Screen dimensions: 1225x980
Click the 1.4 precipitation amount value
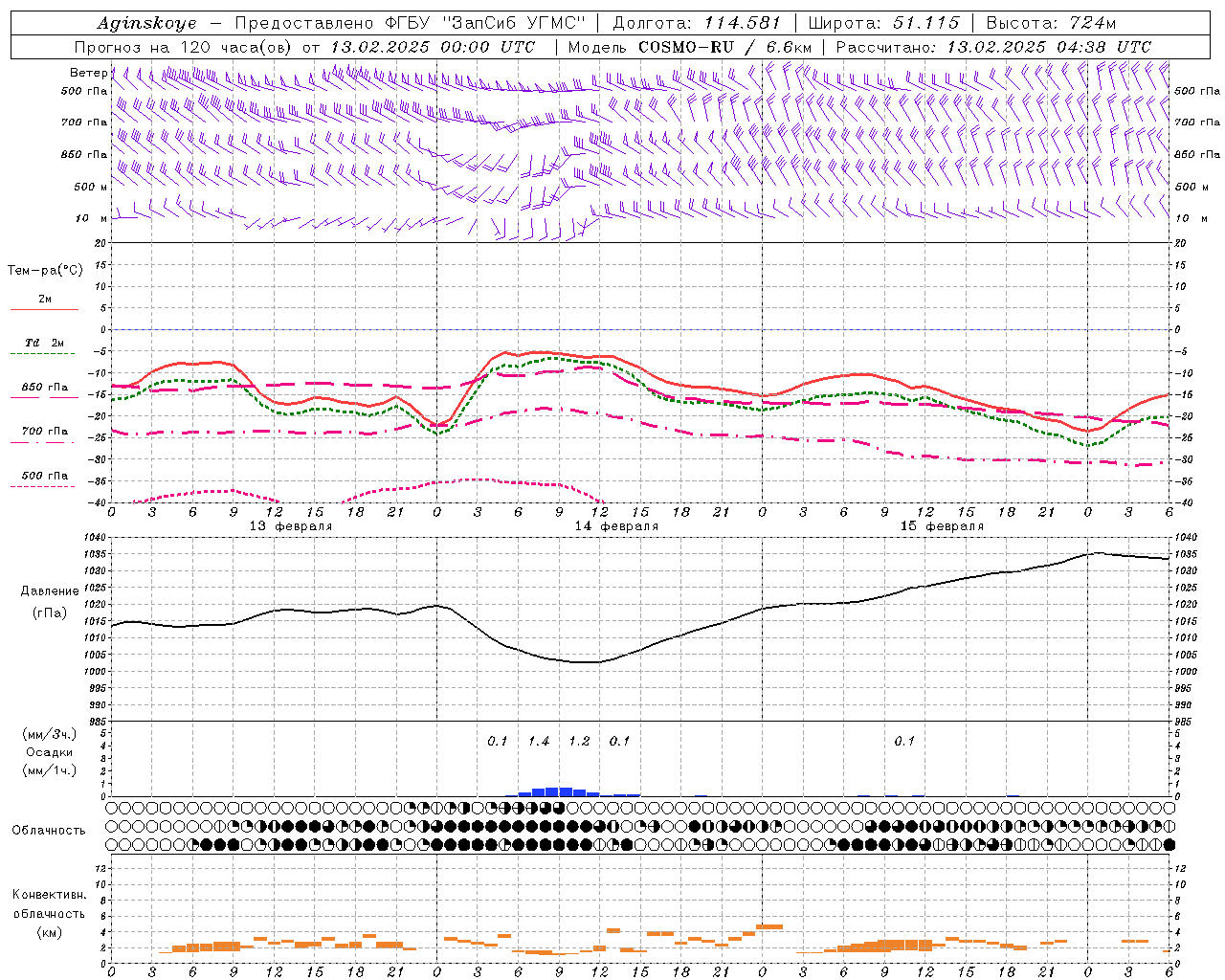tap(539, 742)
